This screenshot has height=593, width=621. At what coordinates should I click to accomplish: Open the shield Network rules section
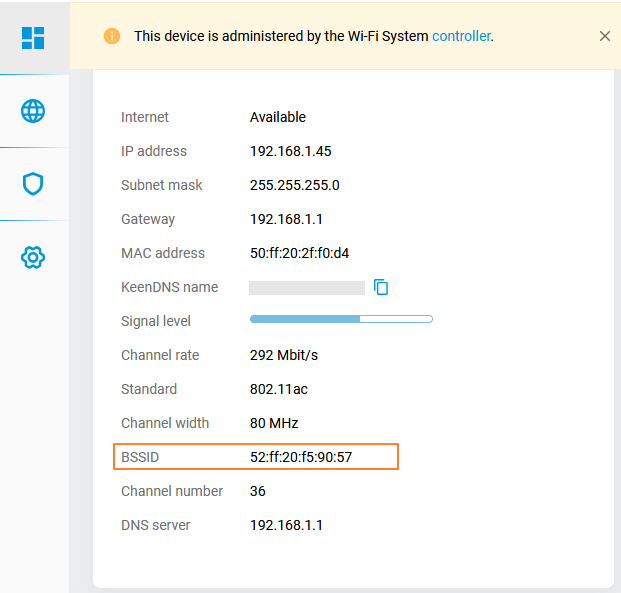click(x=33, y=184)
